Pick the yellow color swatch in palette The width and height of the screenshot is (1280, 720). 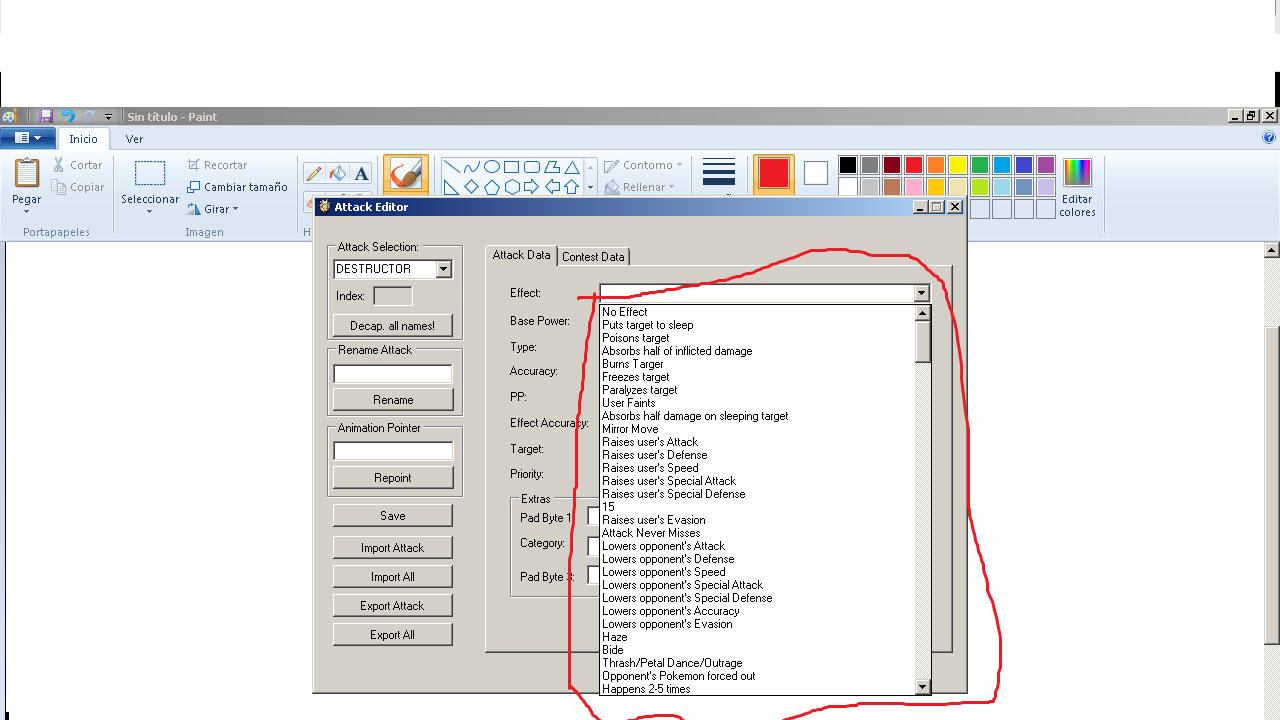coord(957,165)
